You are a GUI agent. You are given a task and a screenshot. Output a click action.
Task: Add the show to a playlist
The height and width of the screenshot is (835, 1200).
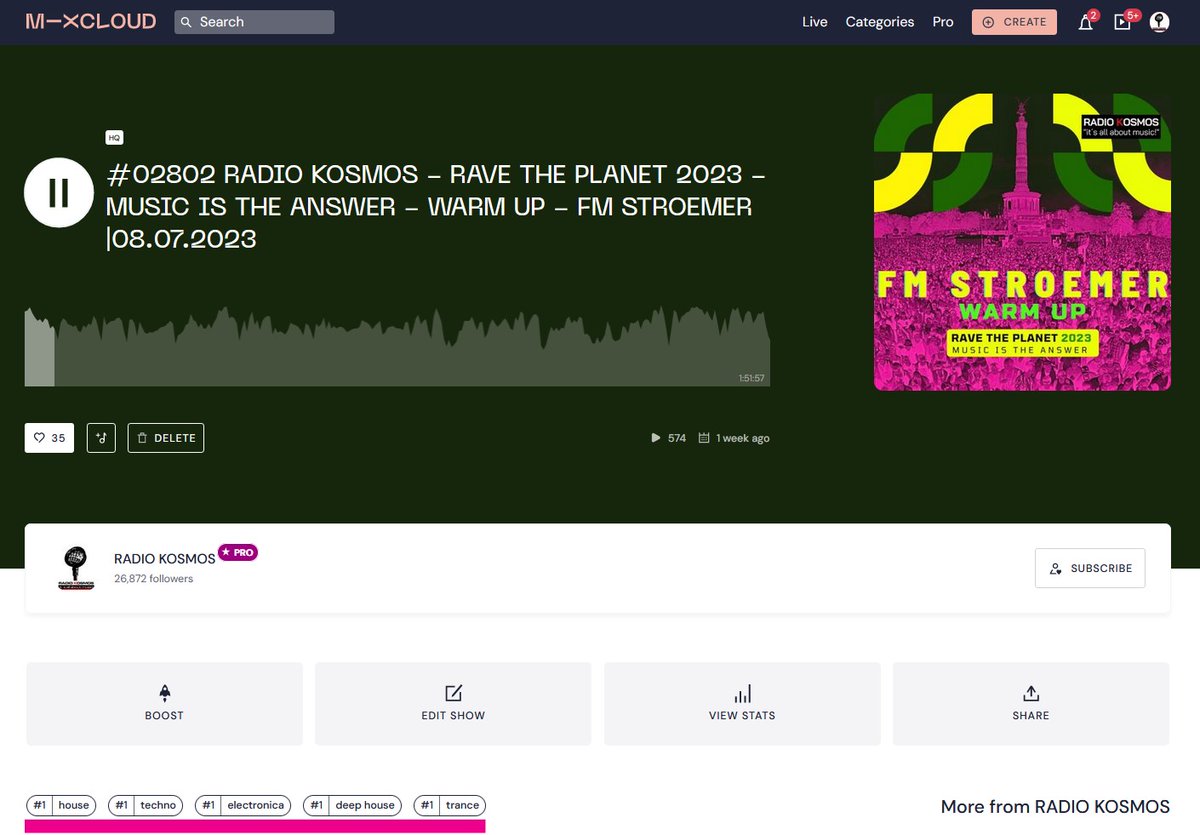click(x=101, y=438)
